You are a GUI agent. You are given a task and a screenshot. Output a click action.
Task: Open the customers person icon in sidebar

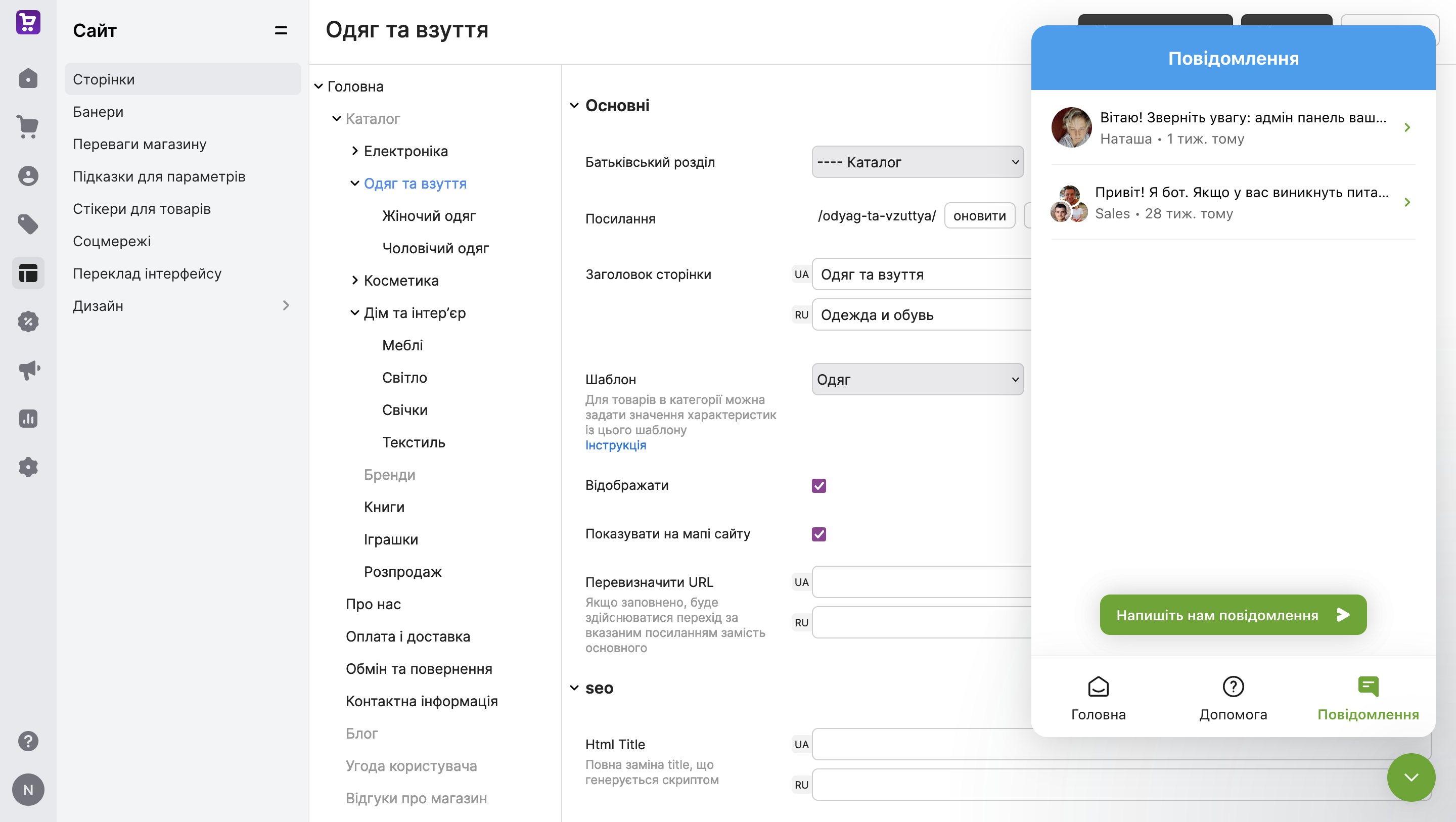pos(28,176)
